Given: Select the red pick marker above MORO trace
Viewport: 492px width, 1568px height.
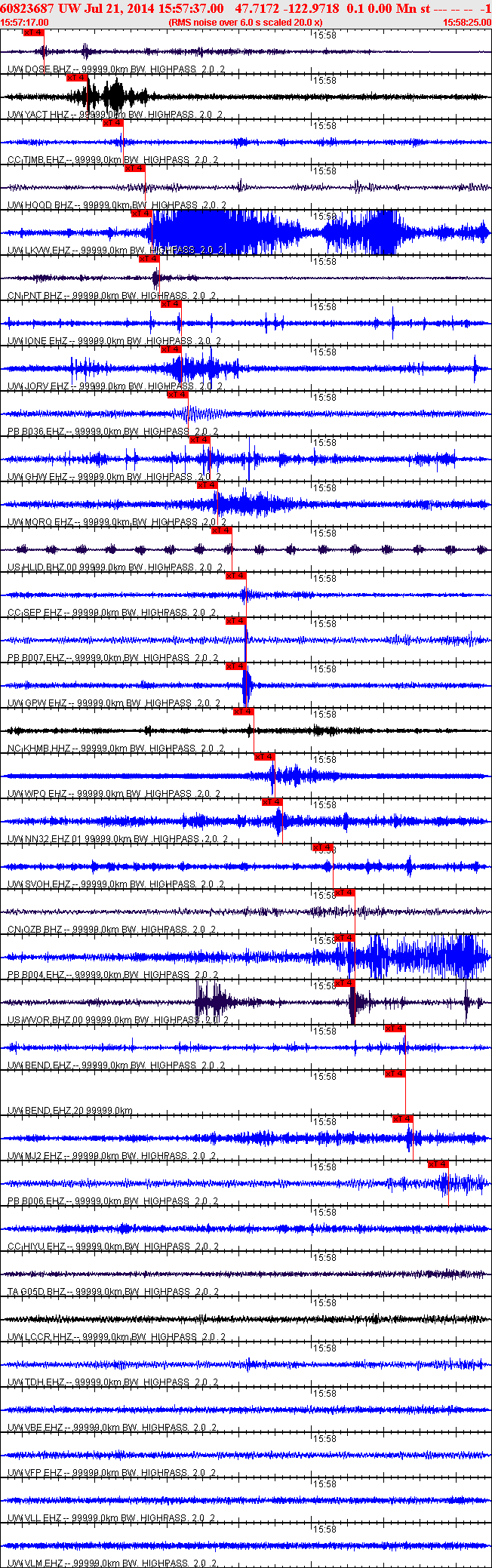Looking at the screenshot, I should pos(207,485).
